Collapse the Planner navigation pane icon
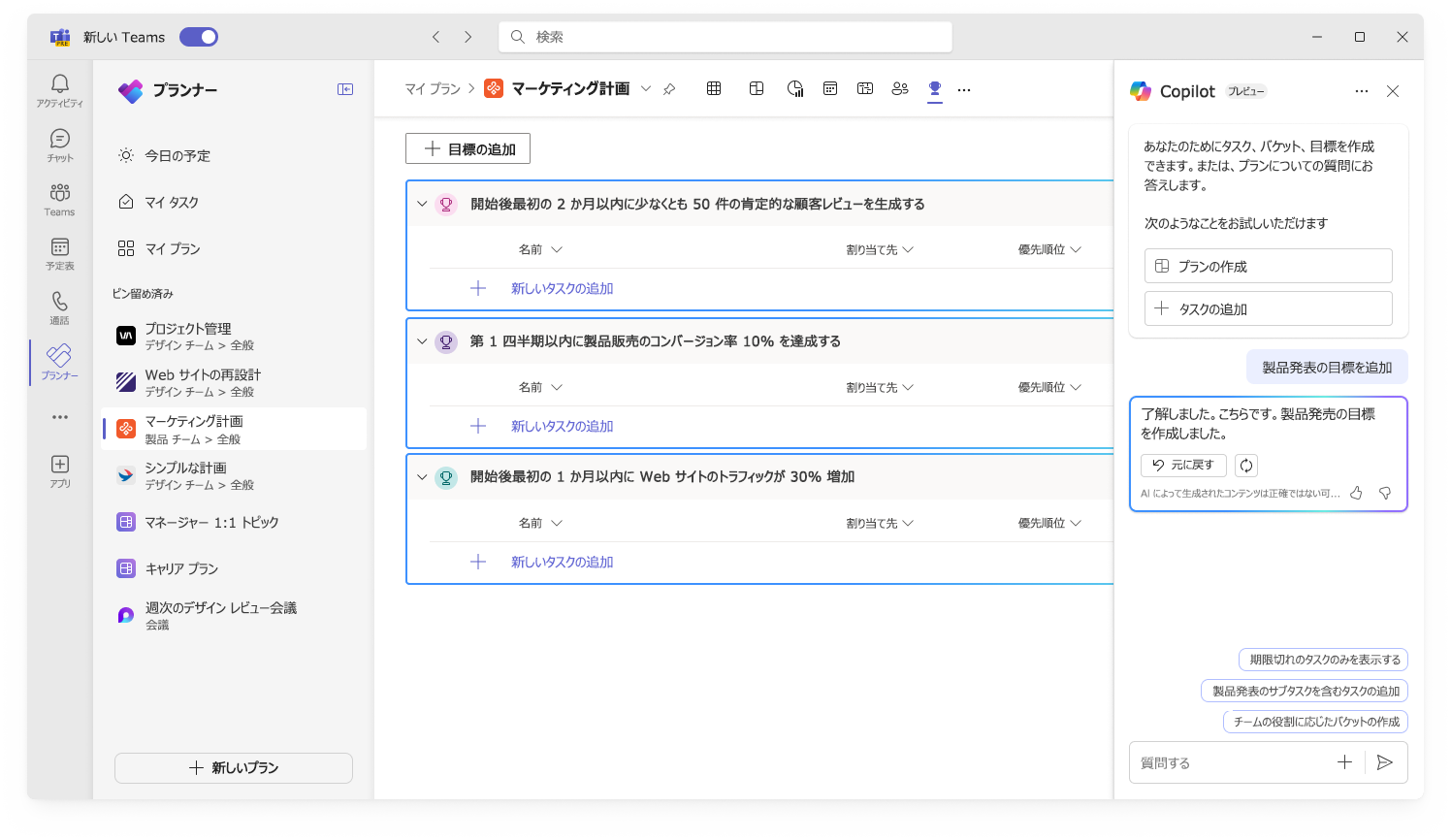 345,89
